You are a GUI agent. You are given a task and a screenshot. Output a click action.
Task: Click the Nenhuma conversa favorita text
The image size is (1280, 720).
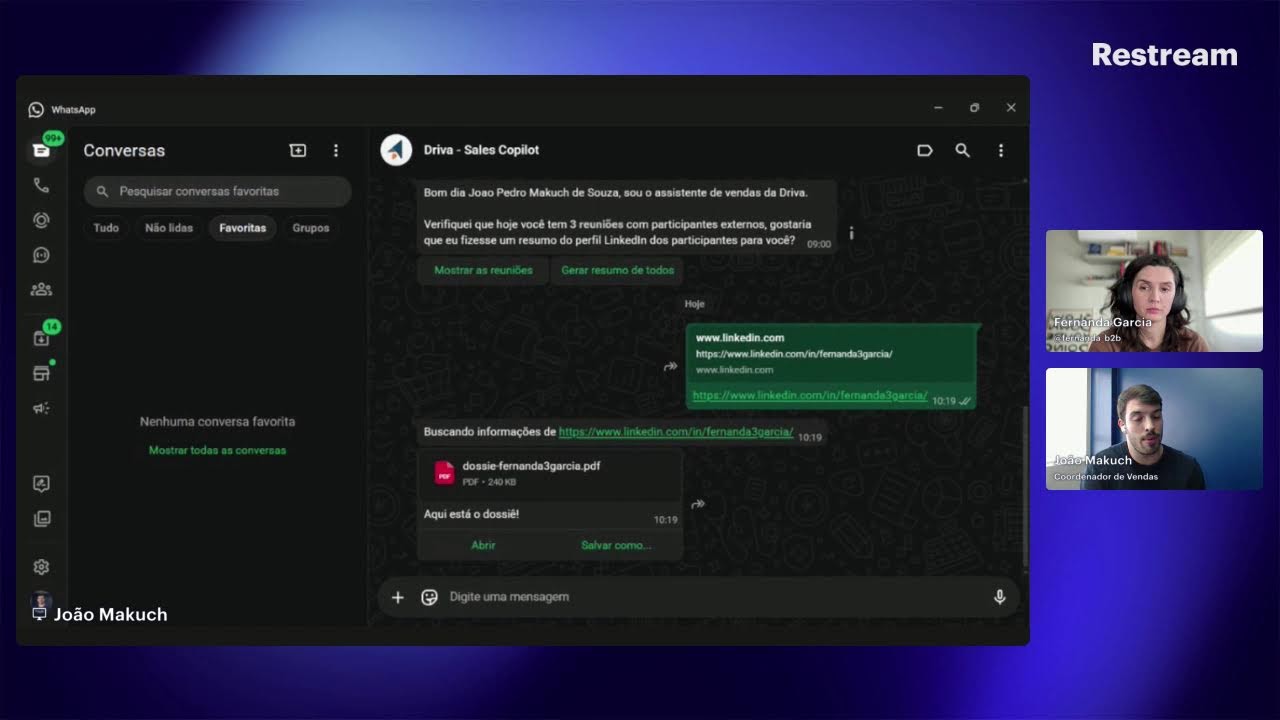(217, 422)
